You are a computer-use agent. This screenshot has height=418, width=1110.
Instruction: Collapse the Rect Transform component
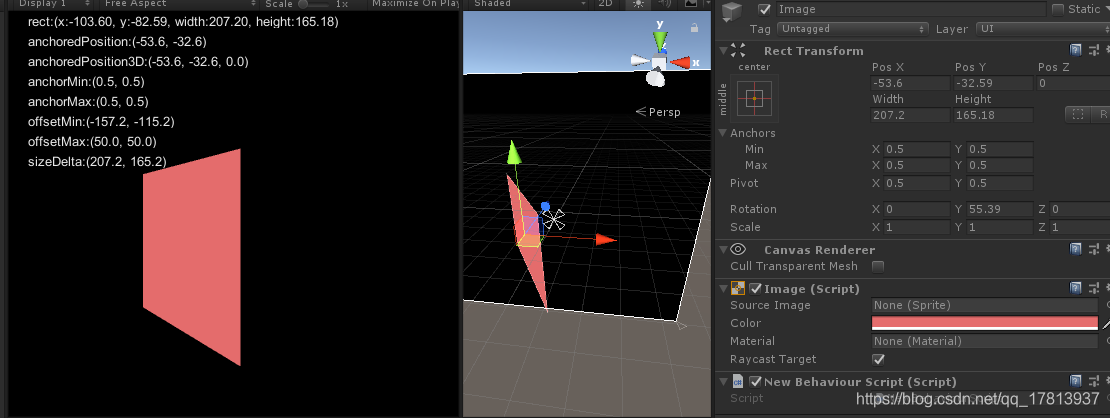click(723, 50)
